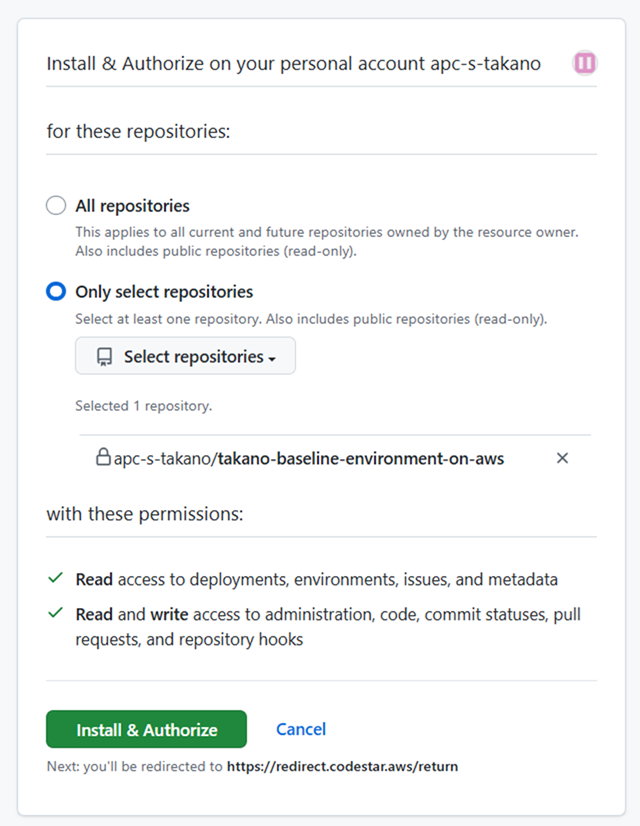Click the Selected 1 repository text
The height and width of the screenshot is (826, 640).
(143, 406)
